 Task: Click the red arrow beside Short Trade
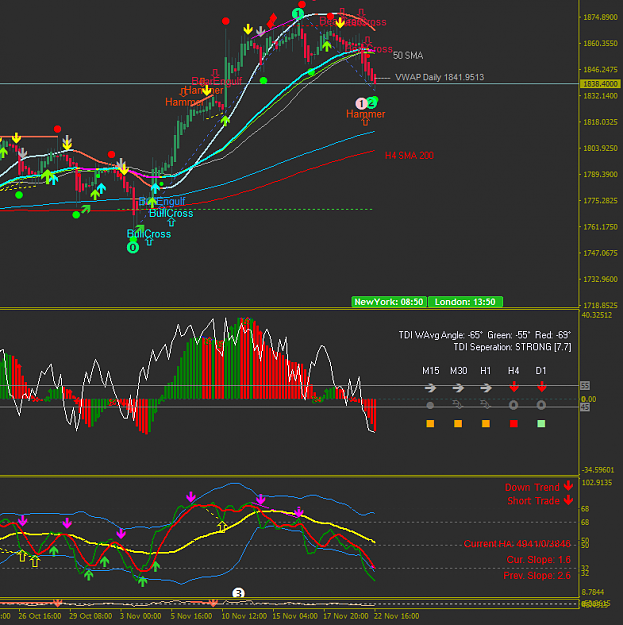pos(568,500)
